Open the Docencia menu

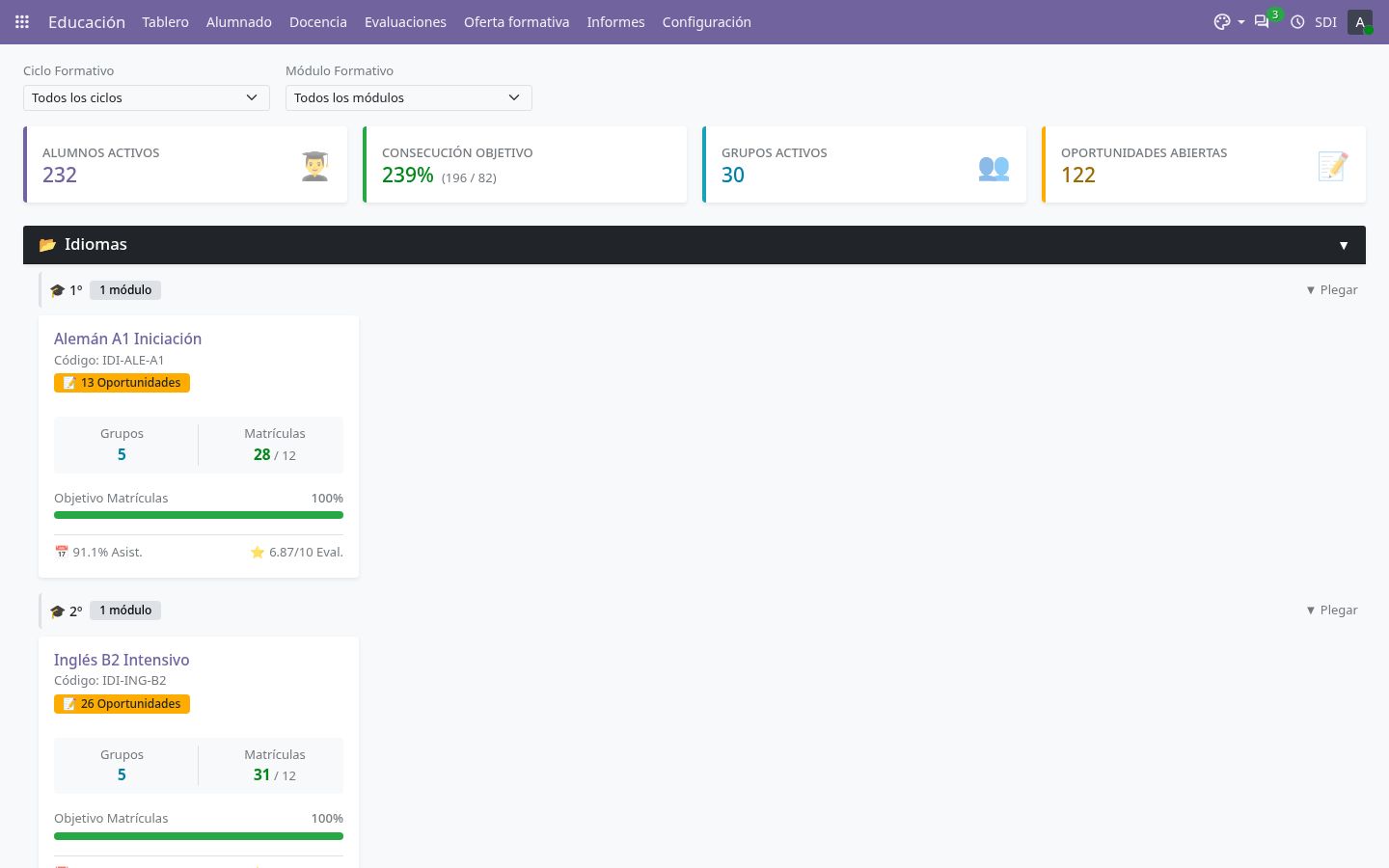[x=318, y=22]
